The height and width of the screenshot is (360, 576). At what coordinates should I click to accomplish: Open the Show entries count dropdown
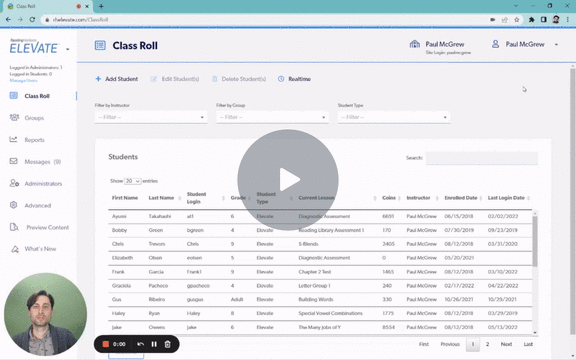(x=133, y=181)
